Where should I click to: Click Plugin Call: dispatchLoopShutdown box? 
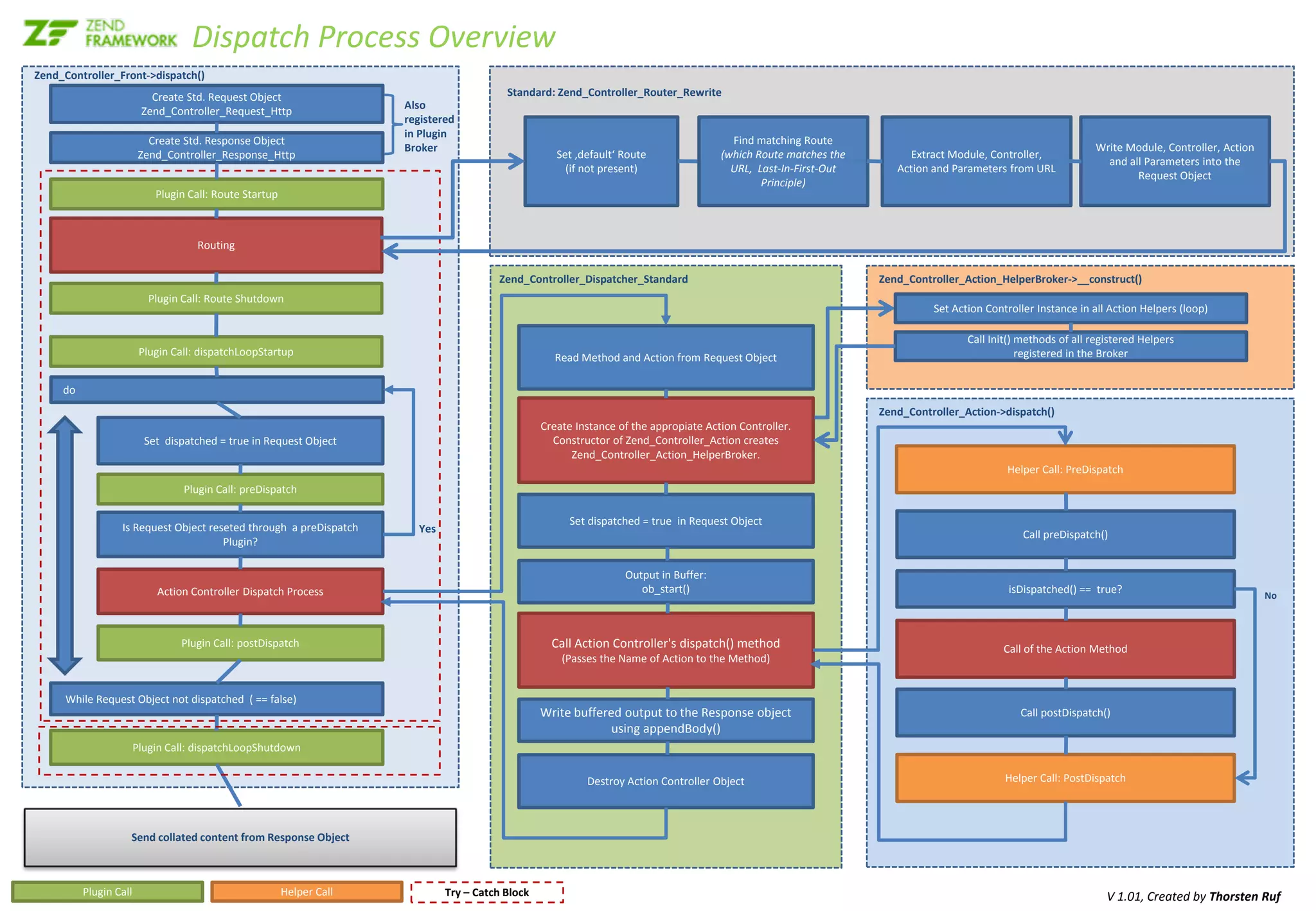(x=216, y=748)
